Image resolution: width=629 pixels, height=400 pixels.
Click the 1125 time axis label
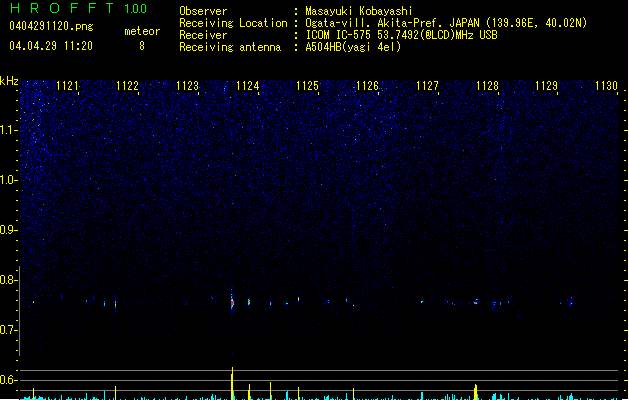coord(307,86)
